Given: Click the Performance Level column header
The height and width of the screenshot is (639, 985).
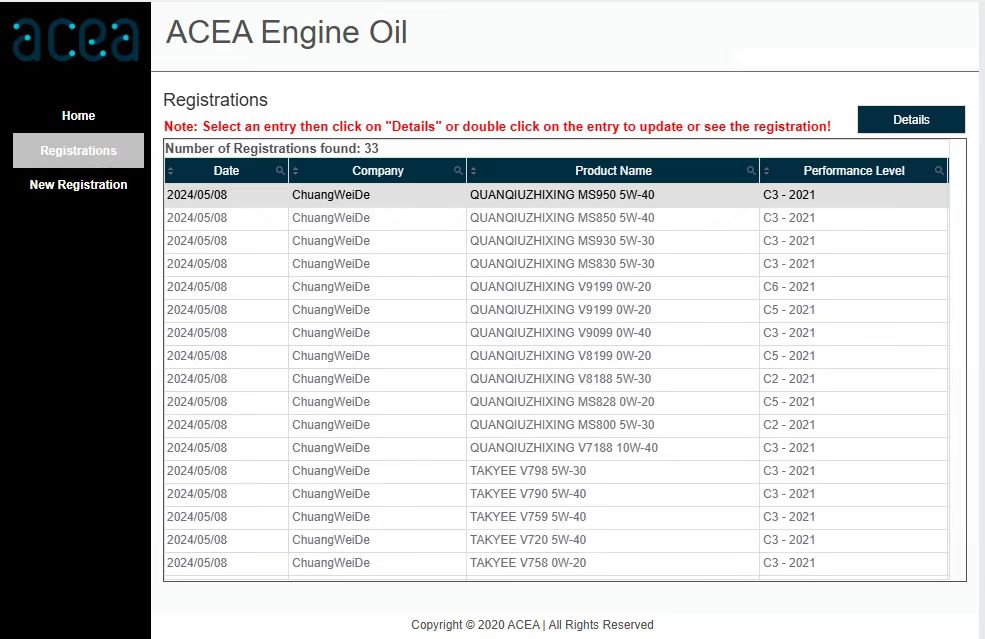Looking at the screenshot, I should [854, 171].
